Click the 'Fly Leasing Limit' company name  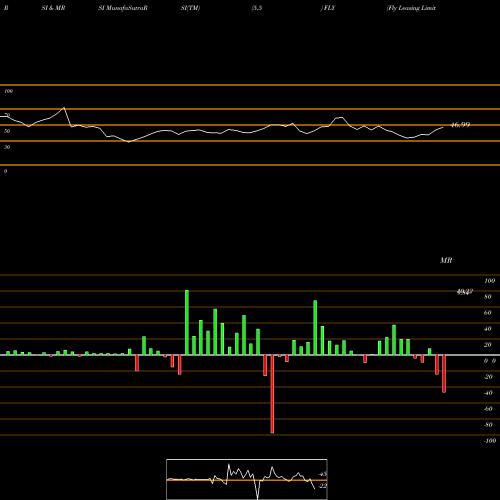coord(411,8)
